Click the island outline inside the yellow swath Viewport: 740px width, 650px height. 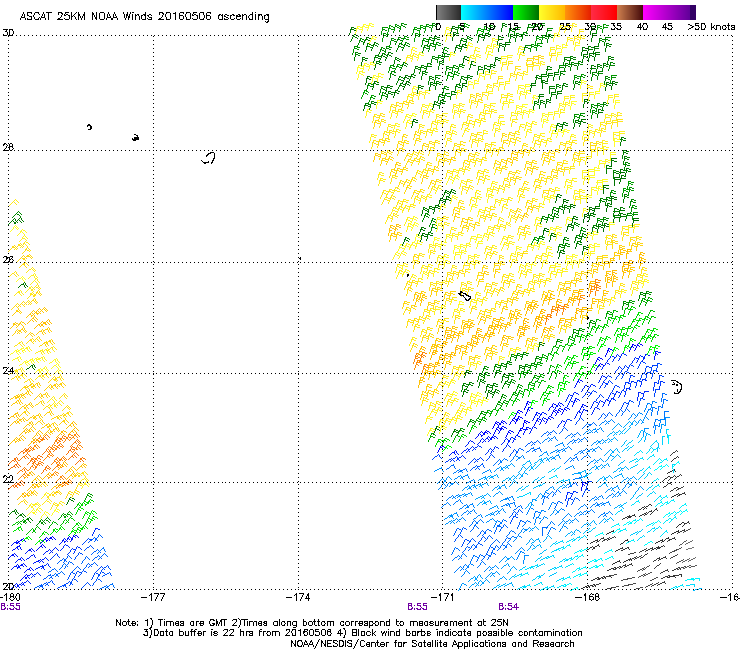pos(465,296)
